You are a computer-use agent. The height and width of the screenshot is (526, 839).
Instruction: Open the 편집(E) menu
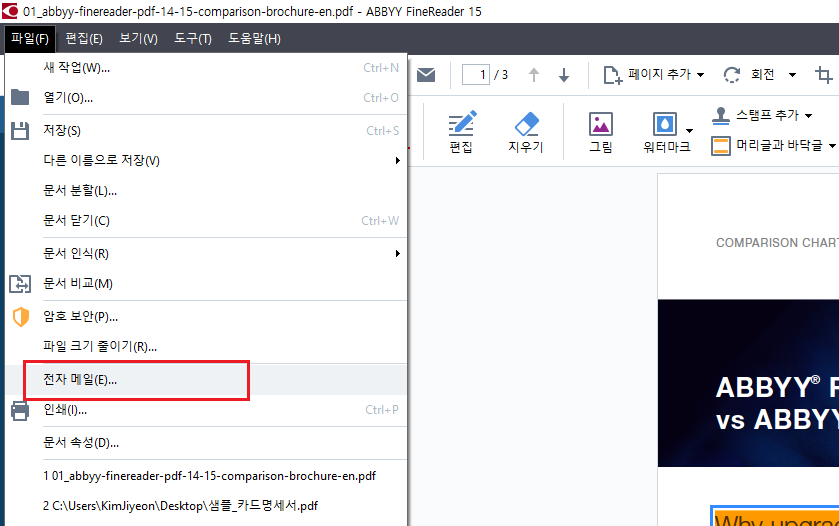[84, 39]
